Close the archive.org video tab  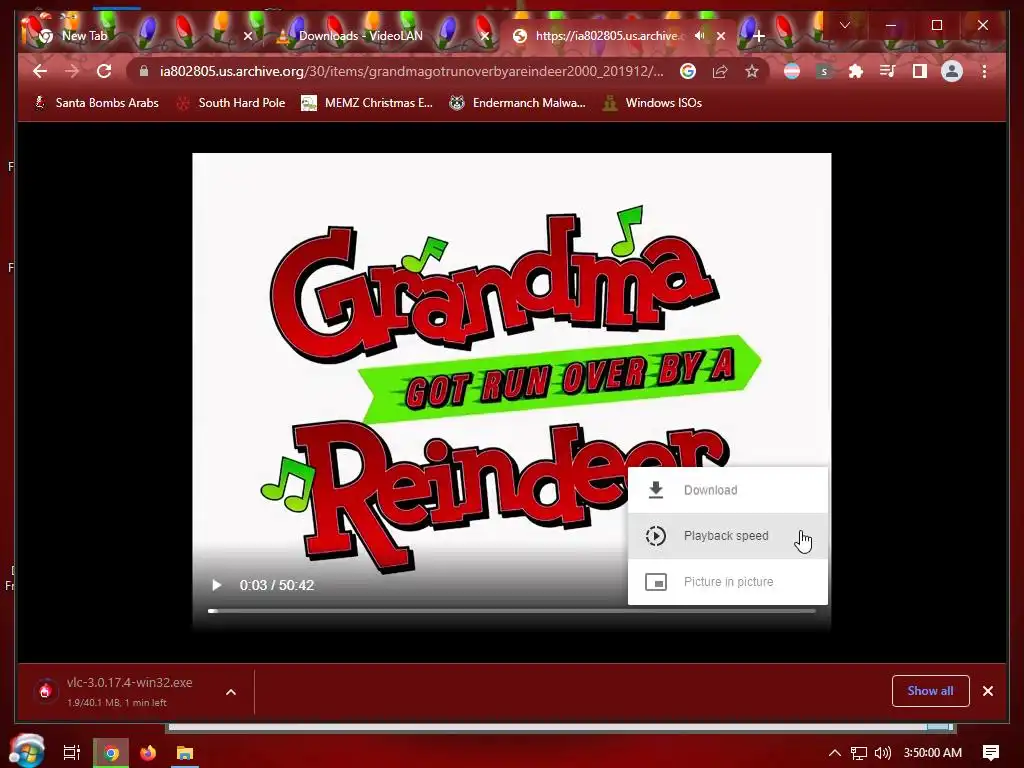click(x=721, y=36)
